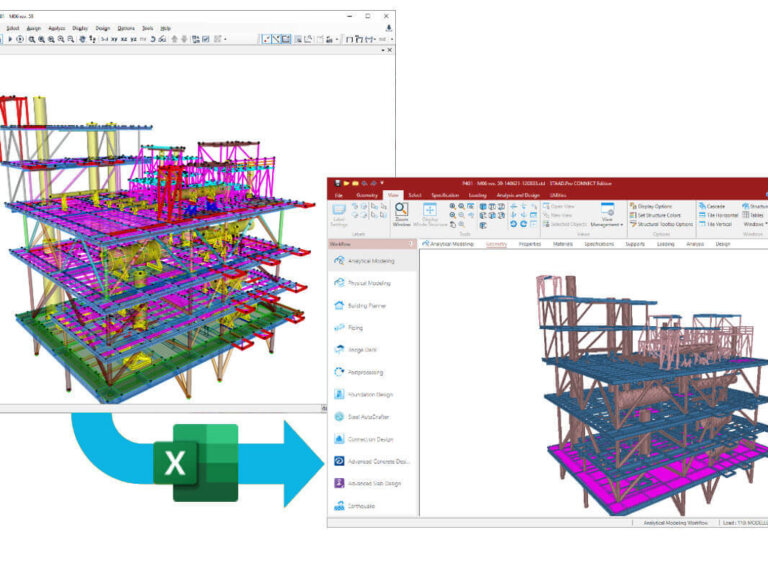Click the xz view icon in old toolbar
Screen dimensions: 768x576
[x=123, y=39]
